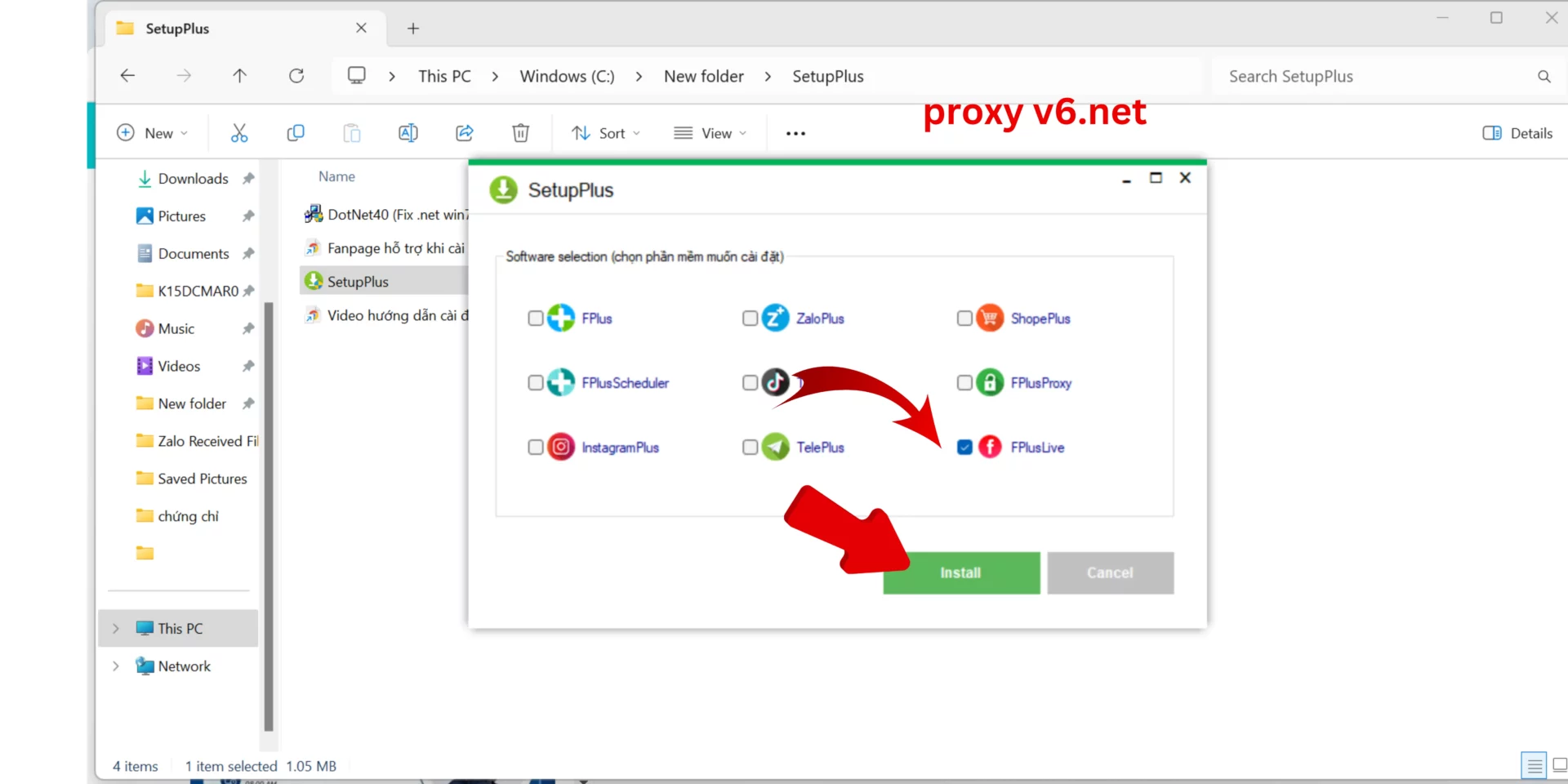Click the FPlusLive app icon

pyautogui.click(x=990, y=447)
